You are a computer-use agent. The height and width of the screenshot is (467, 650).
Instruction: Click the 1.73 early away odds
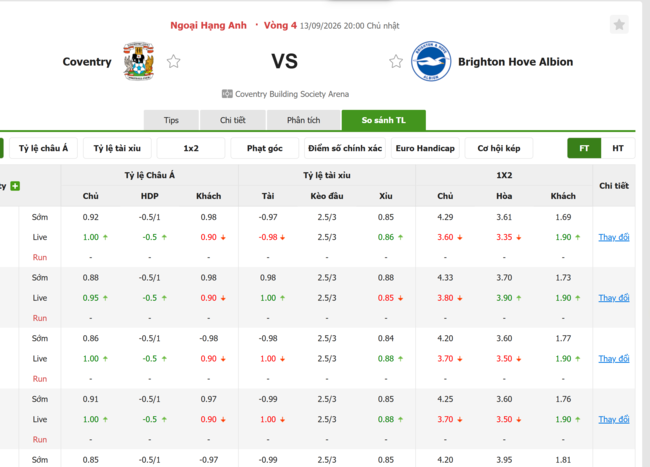point(563,278)
